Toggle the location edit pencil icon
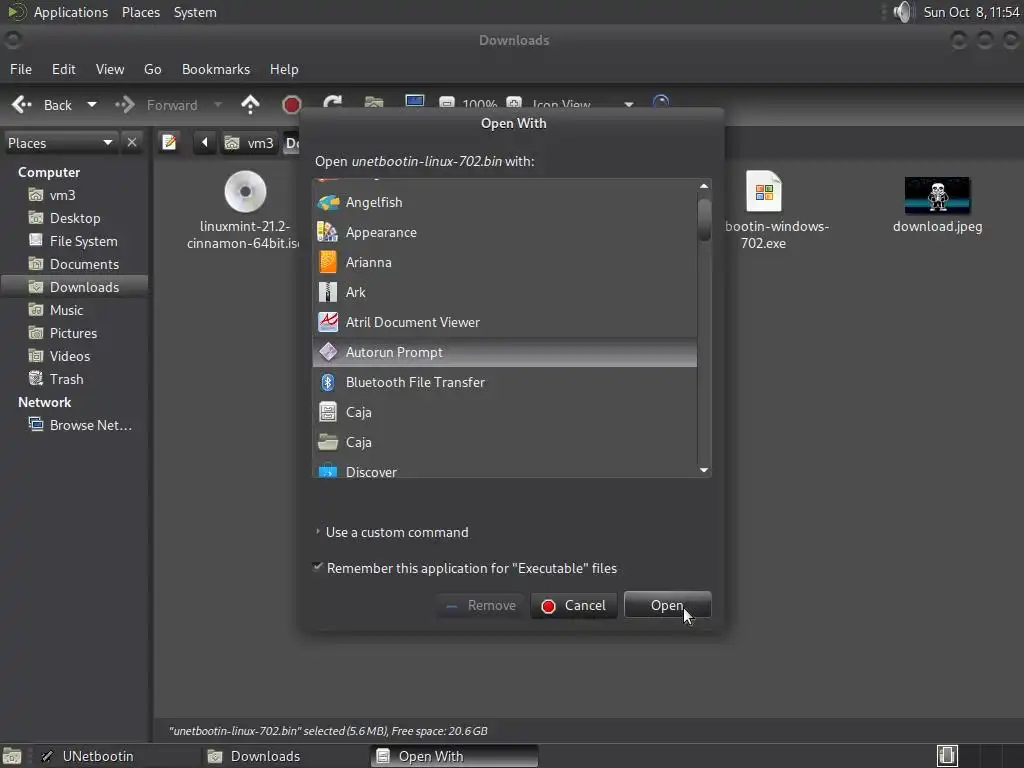The image size is (1024, 768). 170,142
